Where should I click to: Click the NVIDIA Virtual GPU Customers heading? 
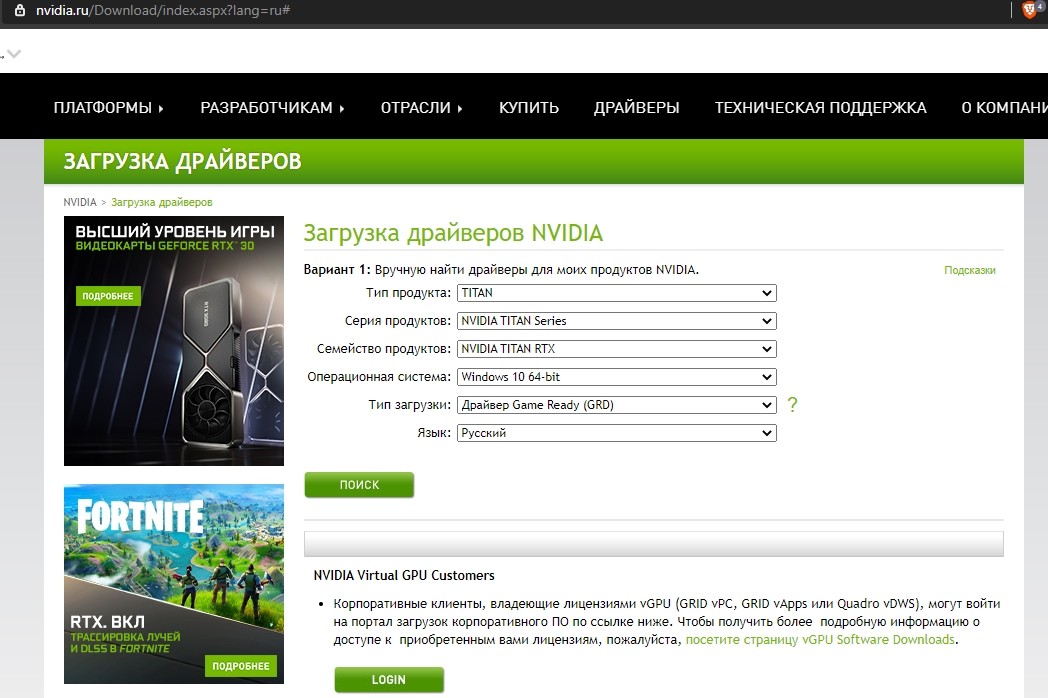(404, 575)
